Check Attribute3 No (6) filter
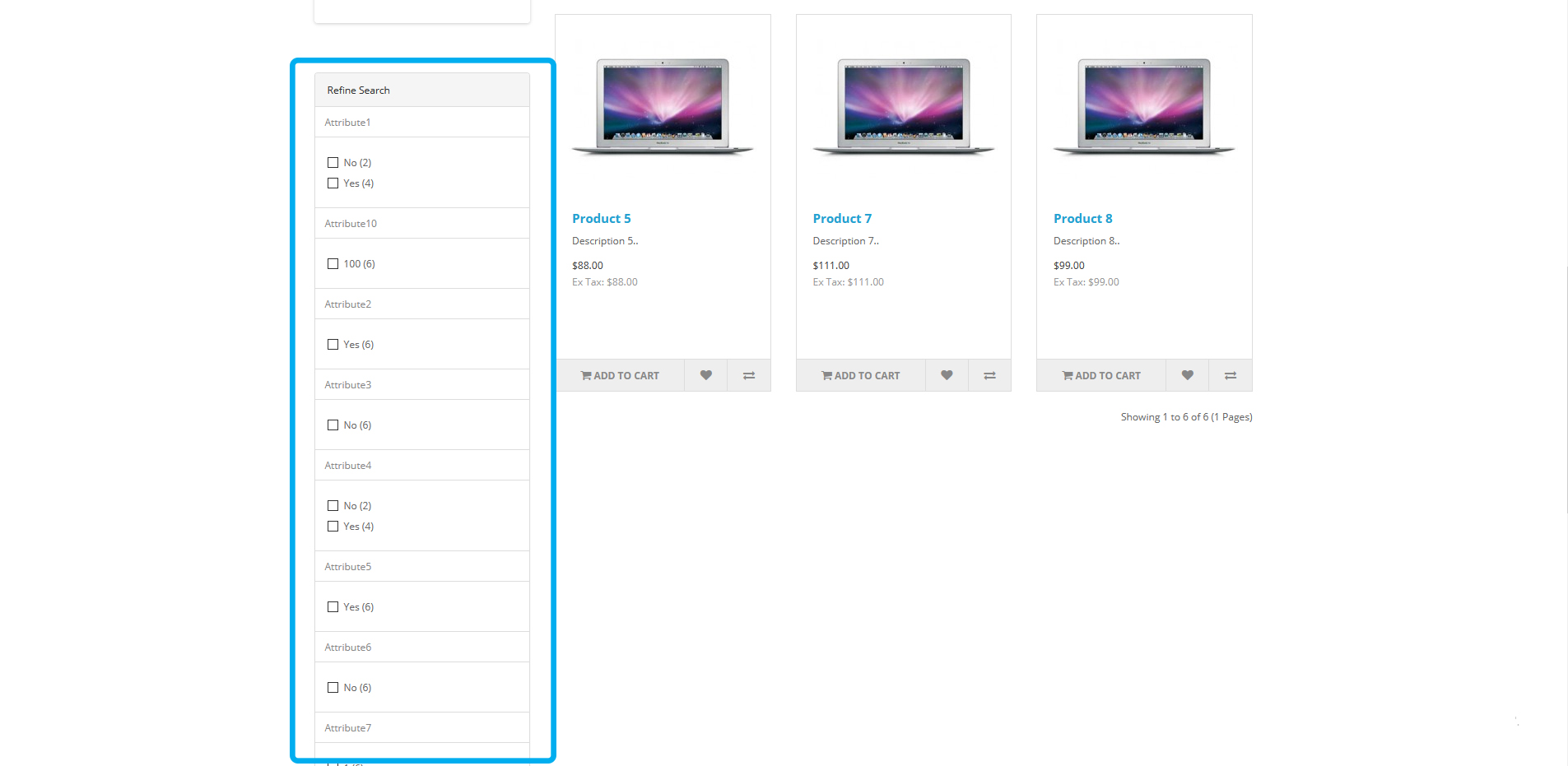This screenshot has width=1568, height=766. (333, 425)
